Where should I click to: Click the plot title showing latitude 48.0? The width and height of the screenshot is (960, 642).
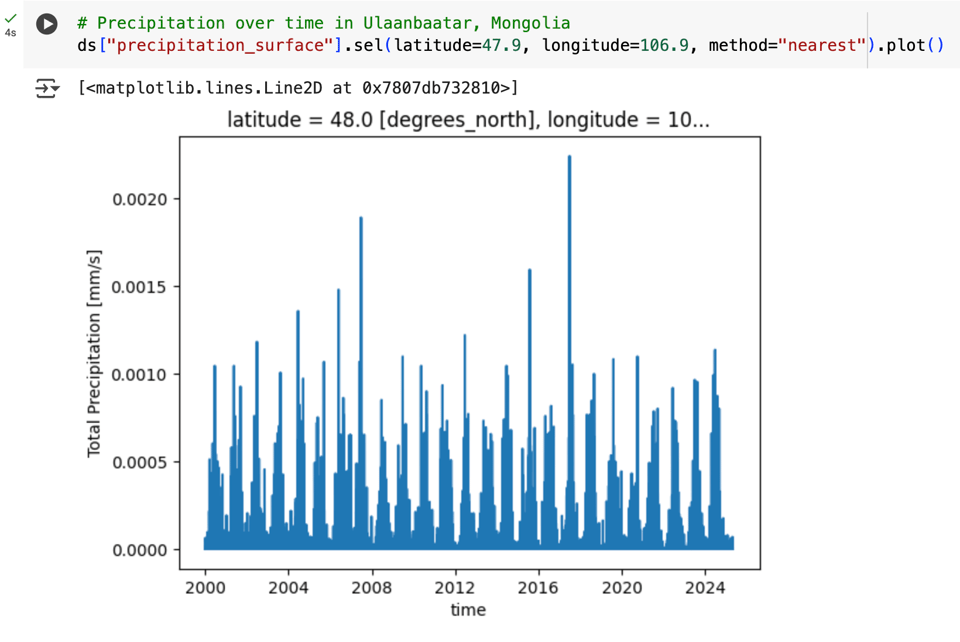tap(469, 121)
